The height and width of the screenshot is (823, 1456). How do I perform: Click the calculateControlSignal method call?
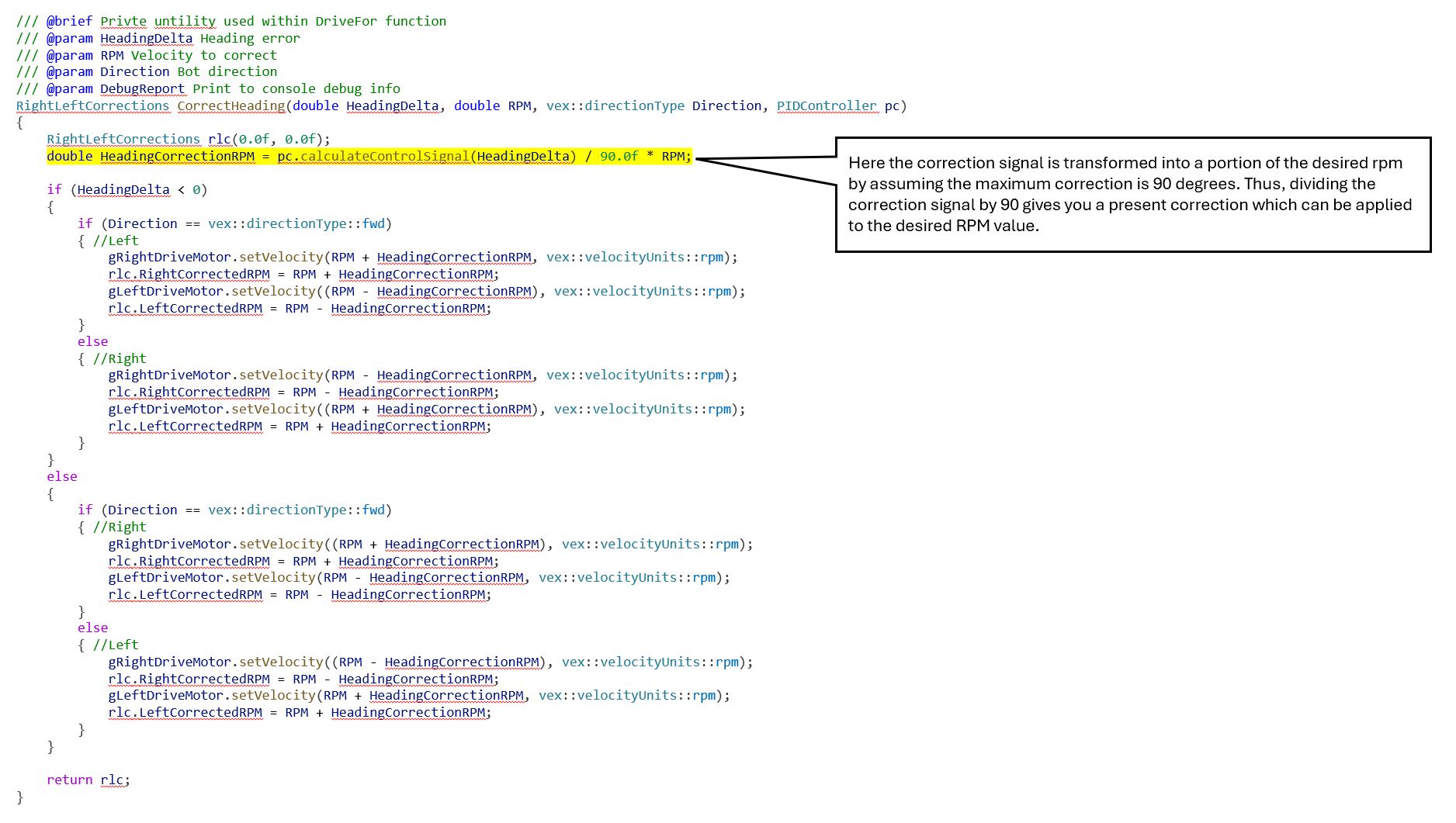[x=384, y=156]
